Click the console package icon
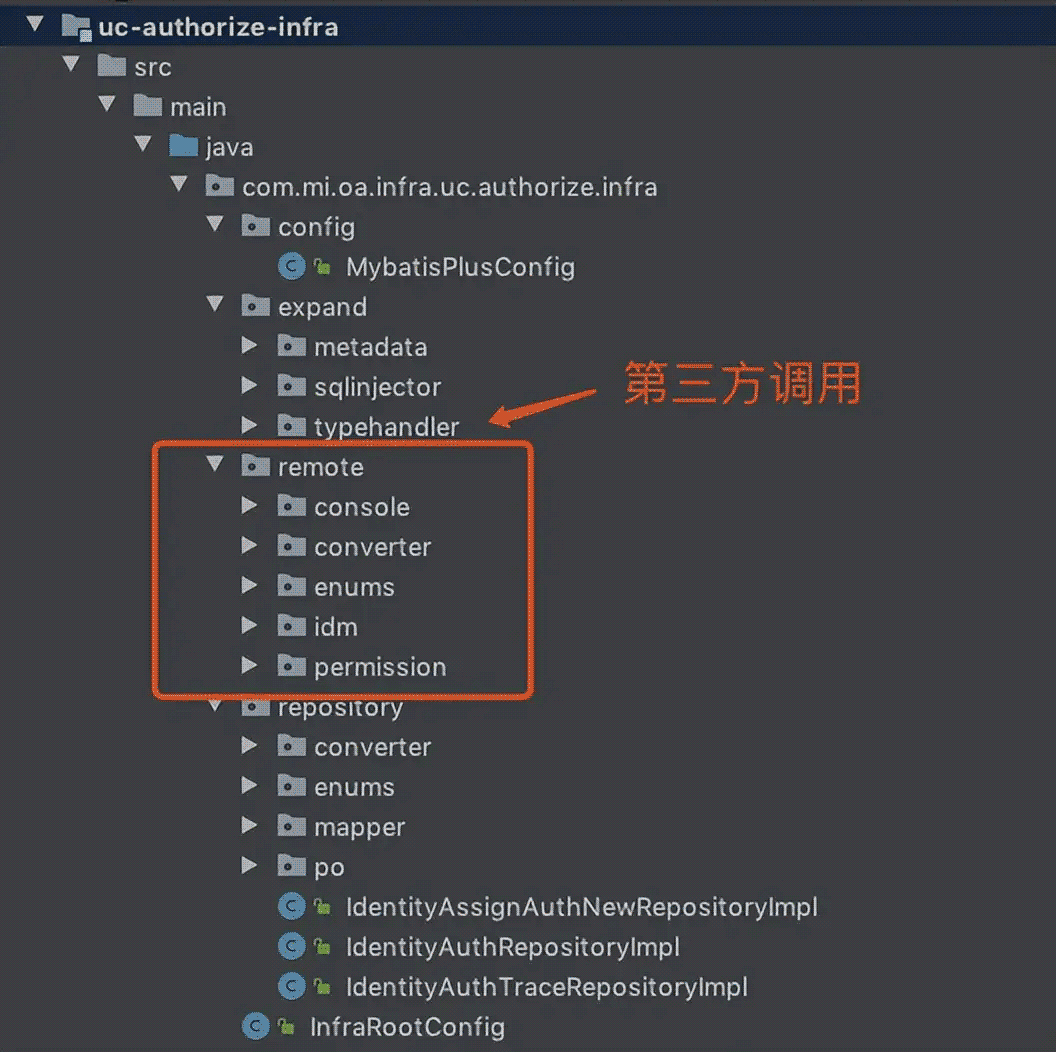Image resolution: width=1056 pixels, height=1052 pixels. tap(292, 506)
